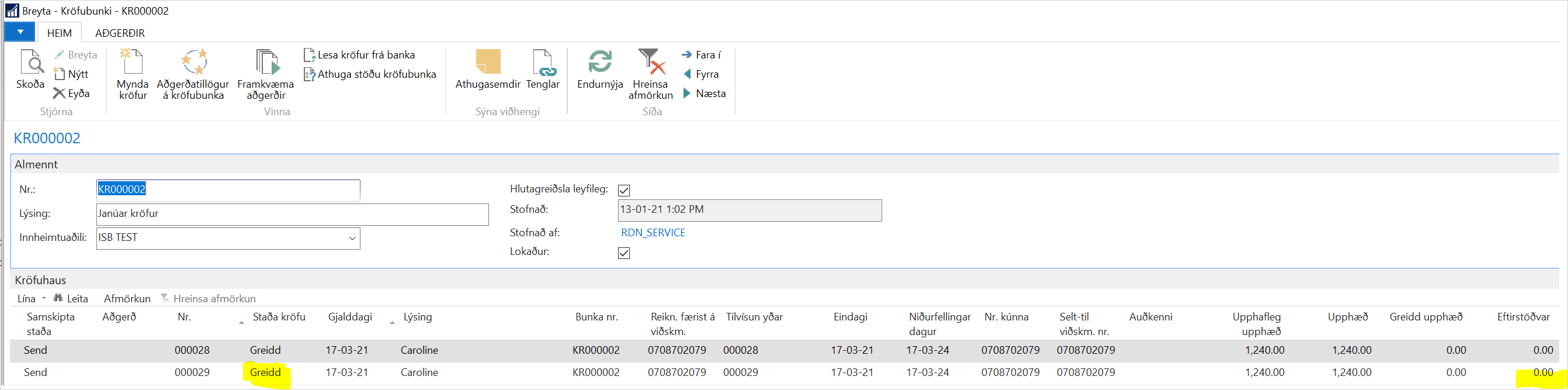This screenshot has width=1568, height=390.
Task: Open the blue application menu dropdown
Action: pyautogui.click(x=20, y=32)
